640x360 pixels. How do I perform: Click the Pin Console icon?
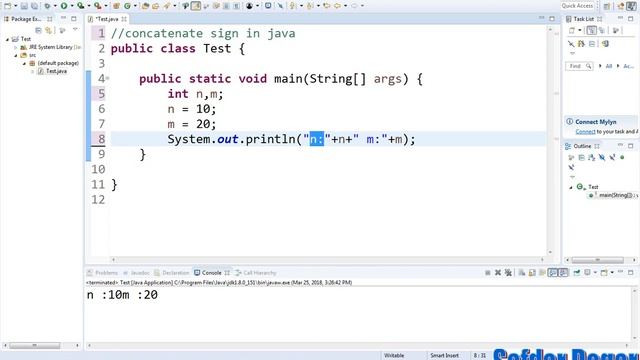(x=577, y=273)
